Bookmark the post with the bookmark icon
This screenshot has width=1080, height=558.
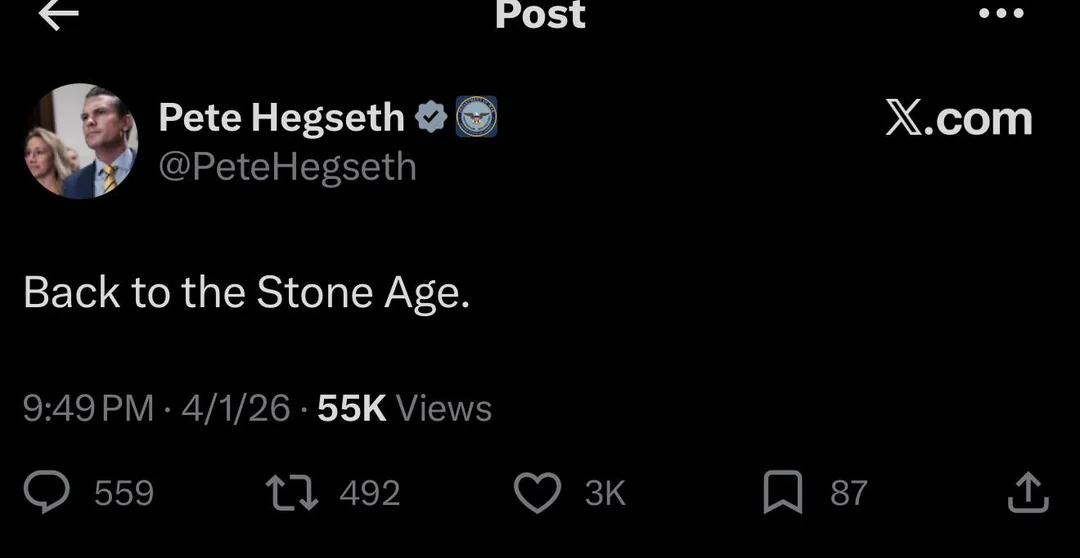pyautogui.click(x=783, y=493)
